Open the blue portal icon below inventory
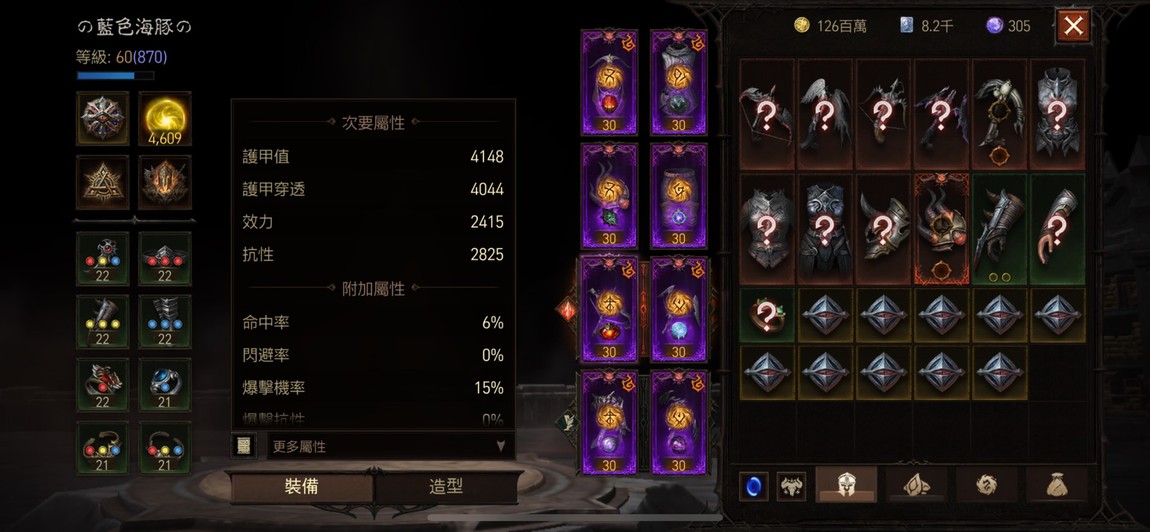 pyautogui.click(x=752, y=486)
